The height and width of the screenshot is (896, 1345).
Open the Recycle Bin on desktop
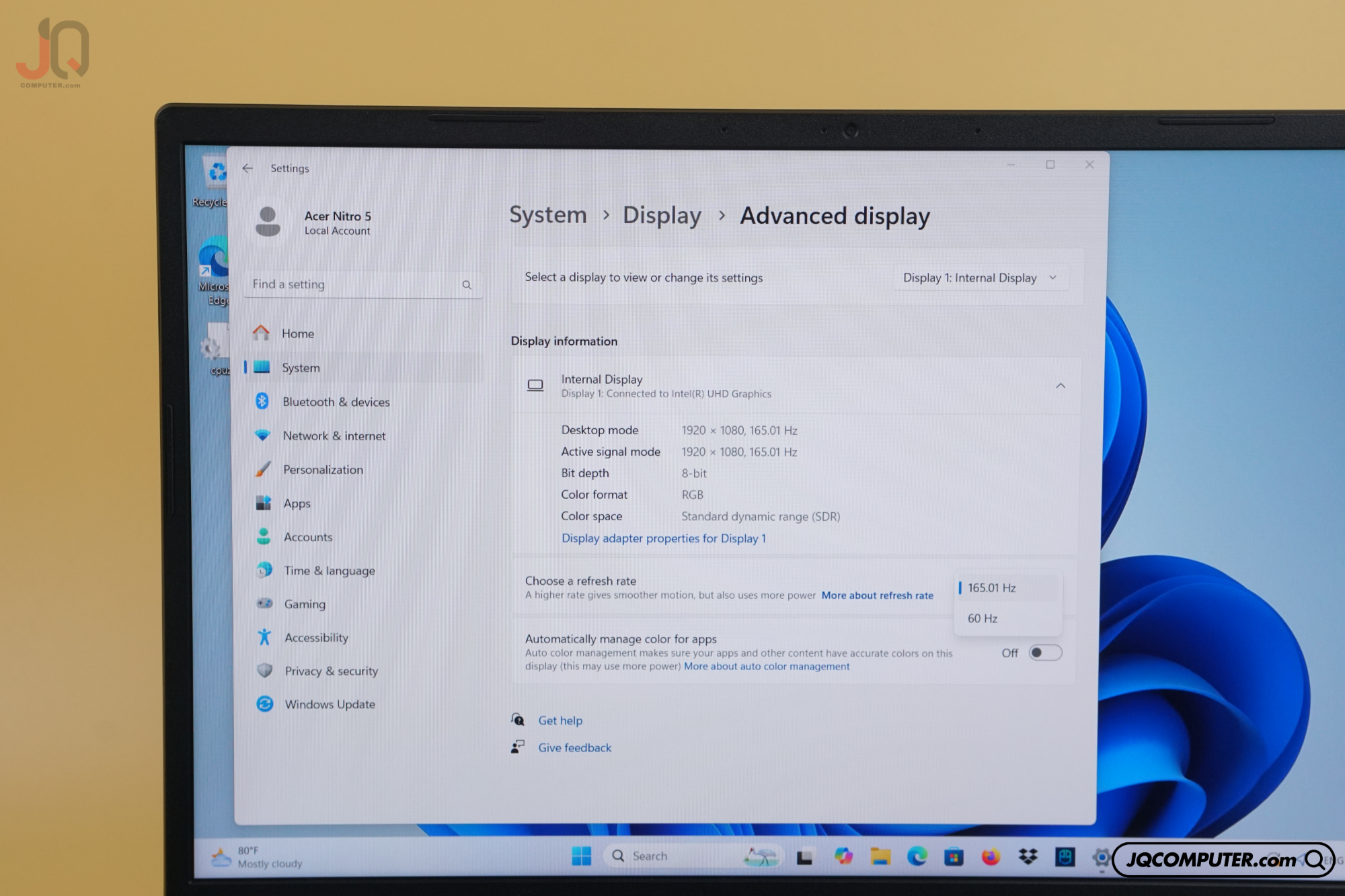(214, 180)
